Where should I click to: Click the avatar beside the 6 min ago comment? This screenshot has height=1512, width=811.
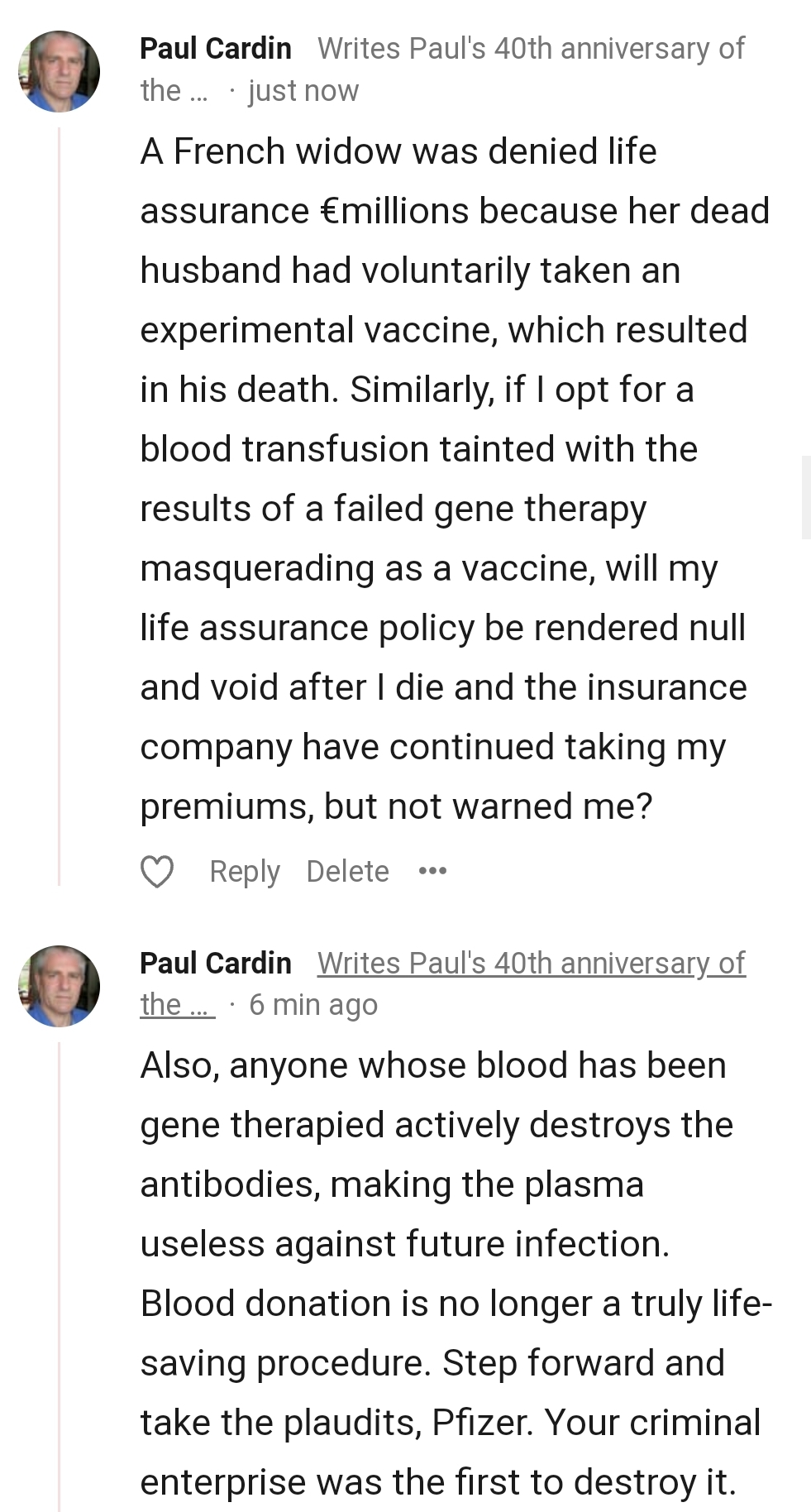pos(59,986)
